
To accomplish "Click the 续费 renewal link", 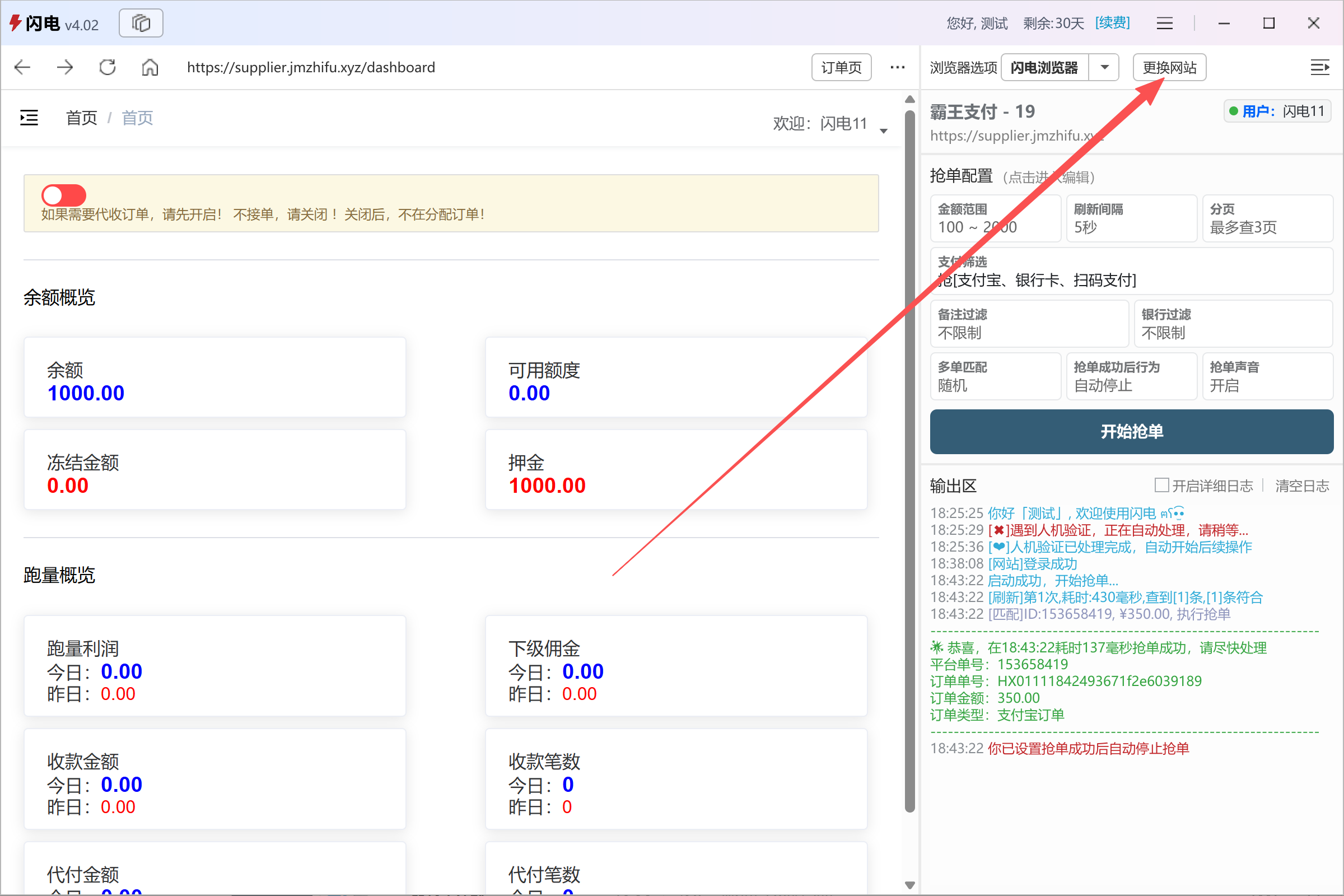I will [x=1112, y=23].
